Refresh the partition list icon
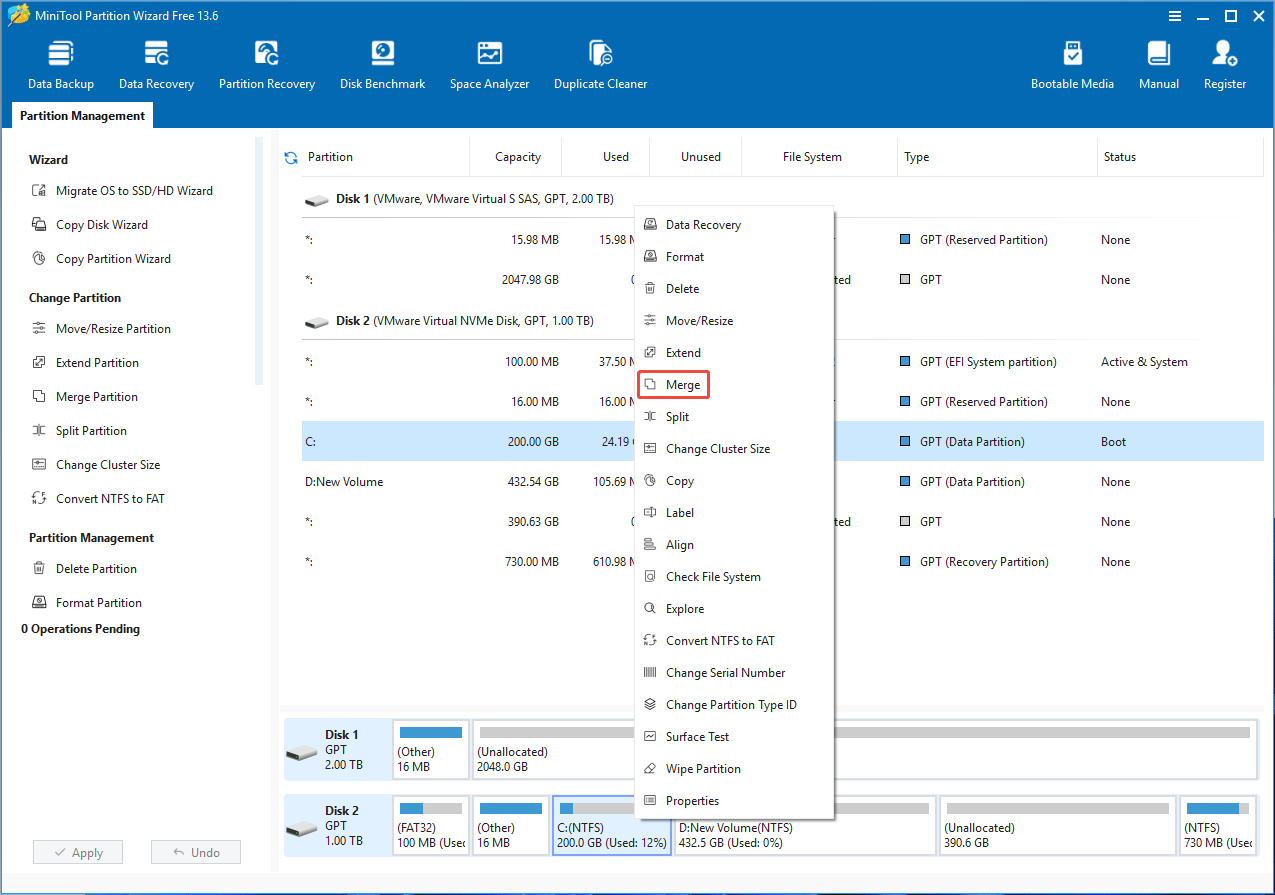The height and width of the screenshot is (895, 1275). click(x=291, y=157)
